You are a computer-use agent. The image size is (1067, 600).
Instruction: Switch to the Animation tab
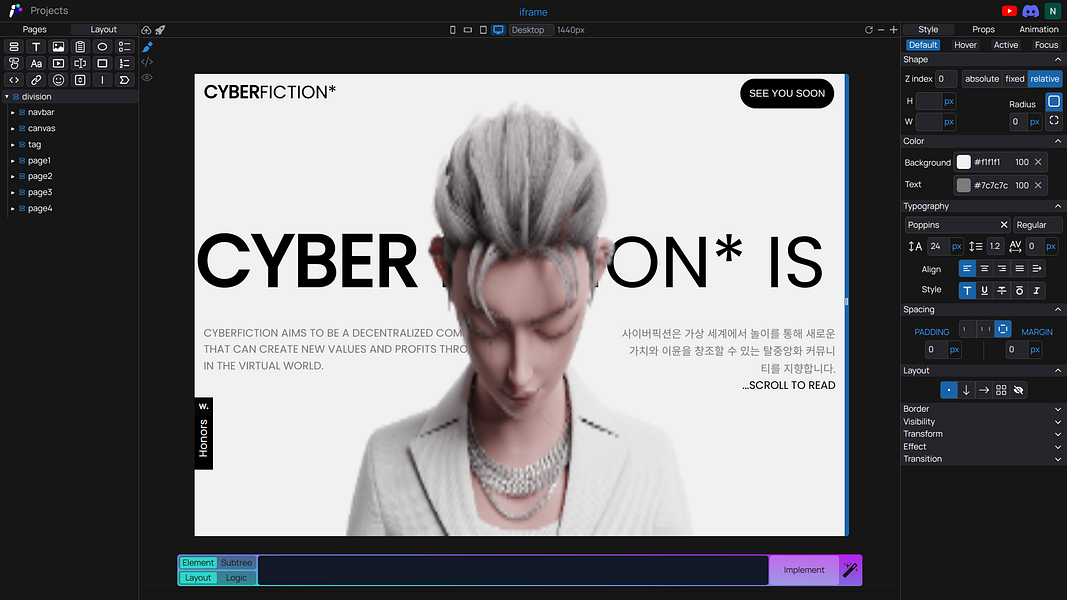click(x=1038, y=29)
